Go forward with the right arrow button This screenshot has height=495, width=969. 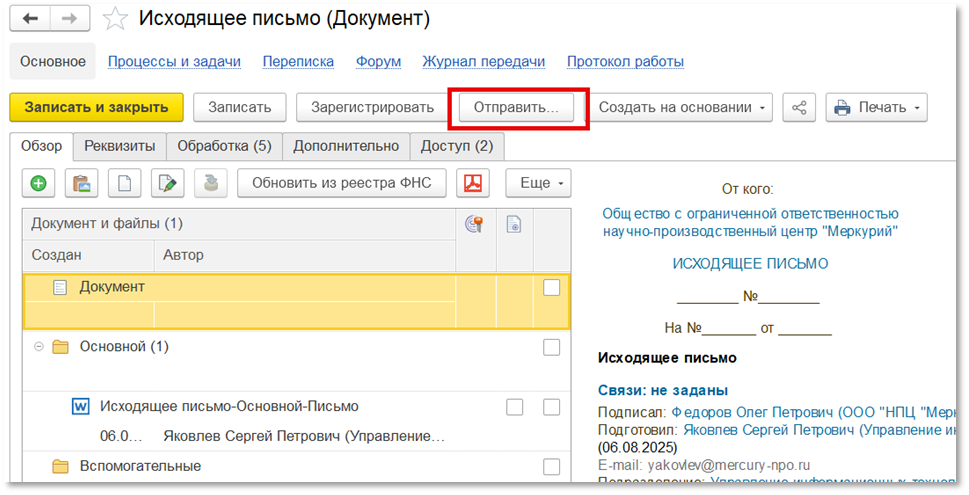click(69, 19)
